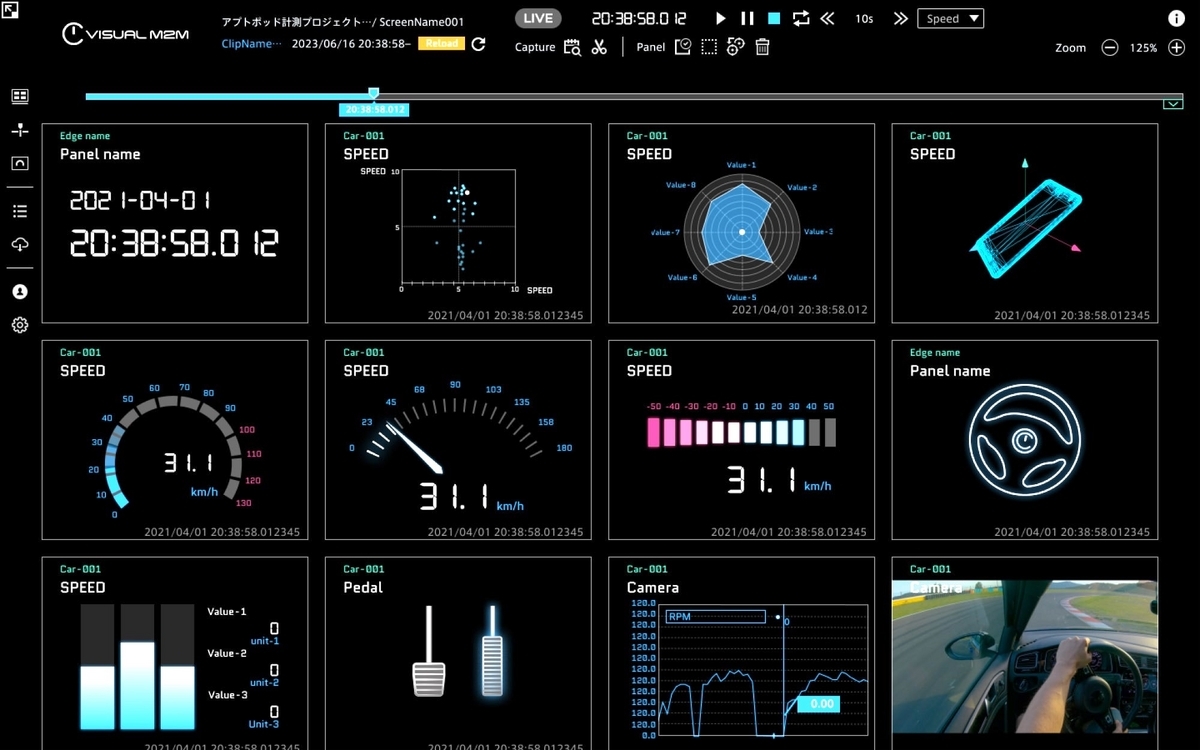Select the SPEED radar chart panel
Image resolution: width=1200 pixels, height=750 pixels.
(x=741, y=223)
